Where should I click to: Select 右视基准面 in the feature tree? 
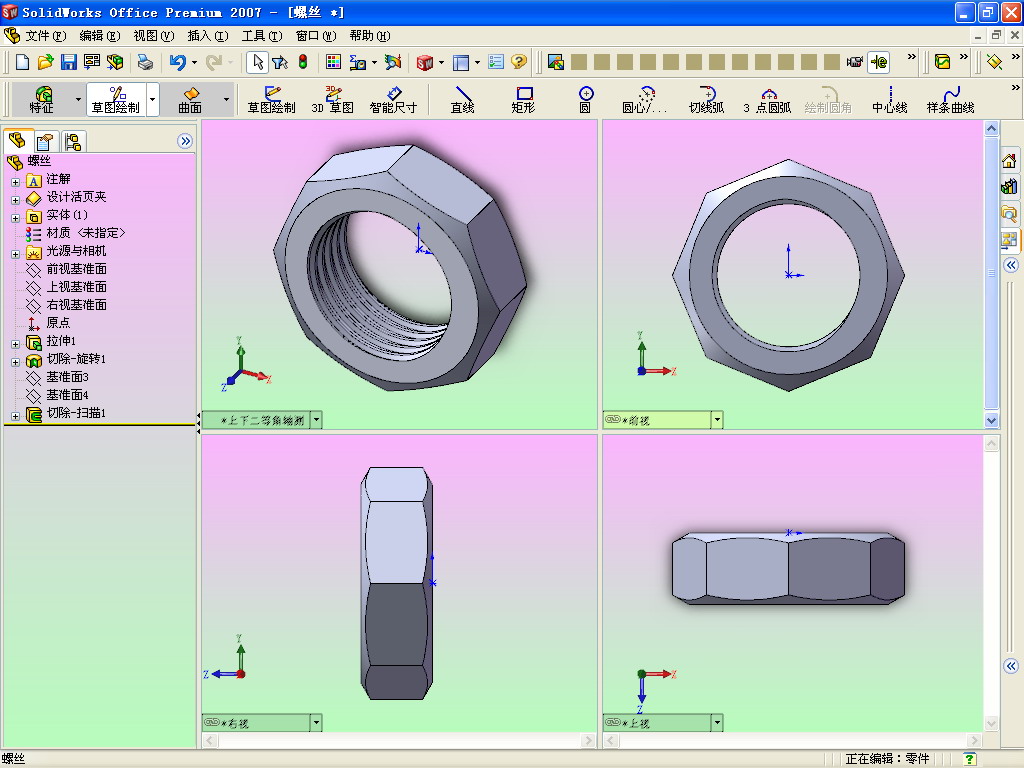click(76, 305)
